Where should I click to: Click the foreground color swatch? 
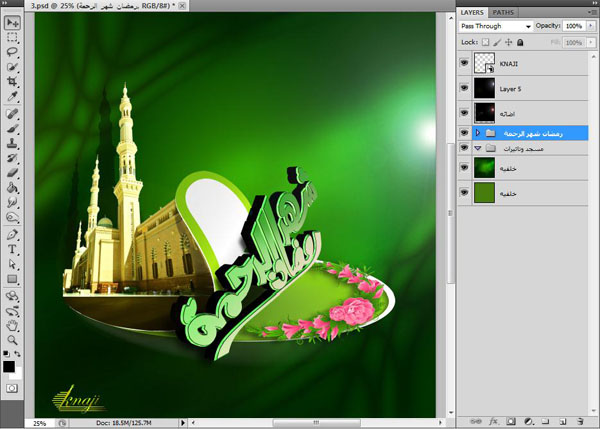(10, 366)
